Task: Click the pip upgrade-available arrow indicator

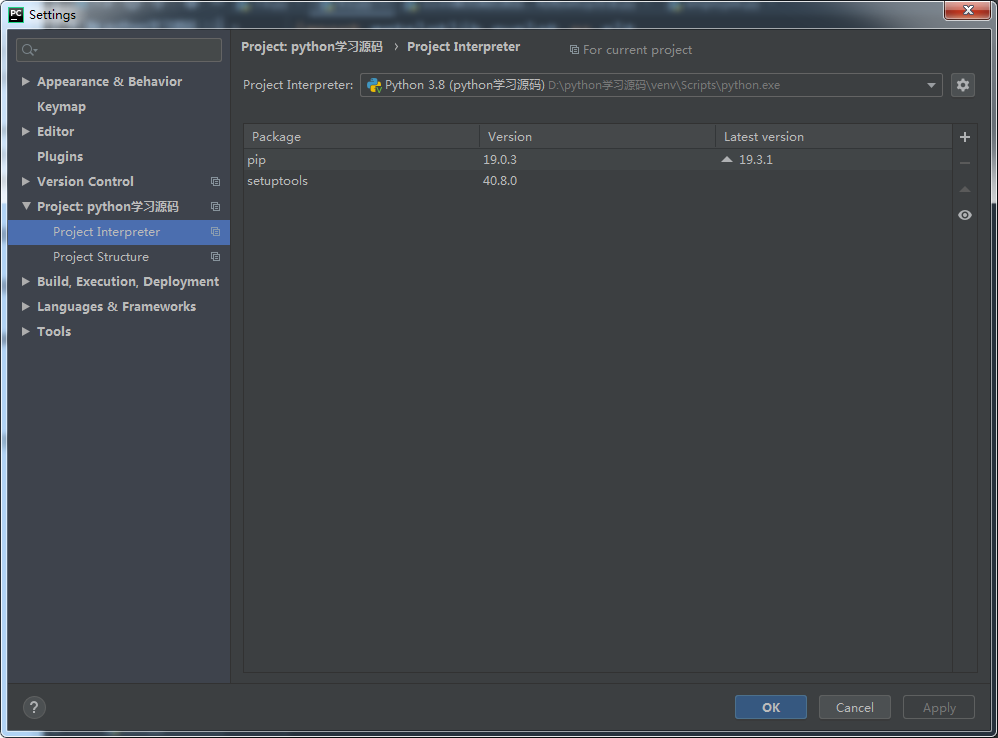Action: tap(727, 159)
